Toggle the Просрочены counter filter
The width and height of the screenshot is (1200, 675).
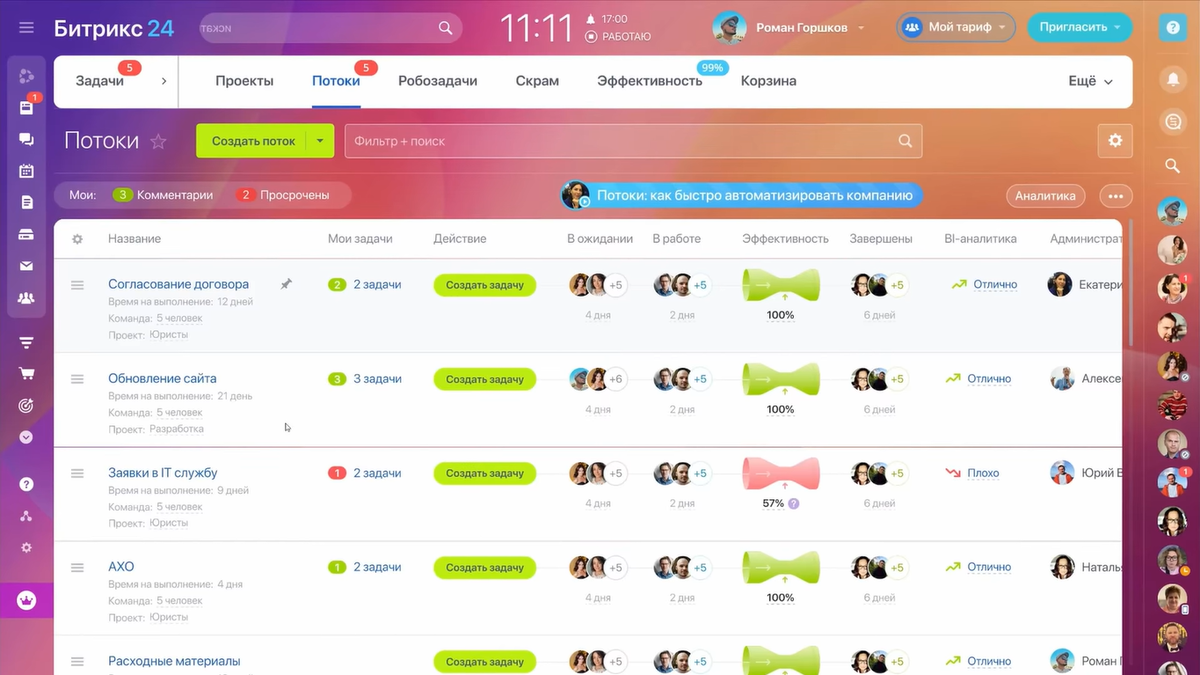[x=283, y=195]
